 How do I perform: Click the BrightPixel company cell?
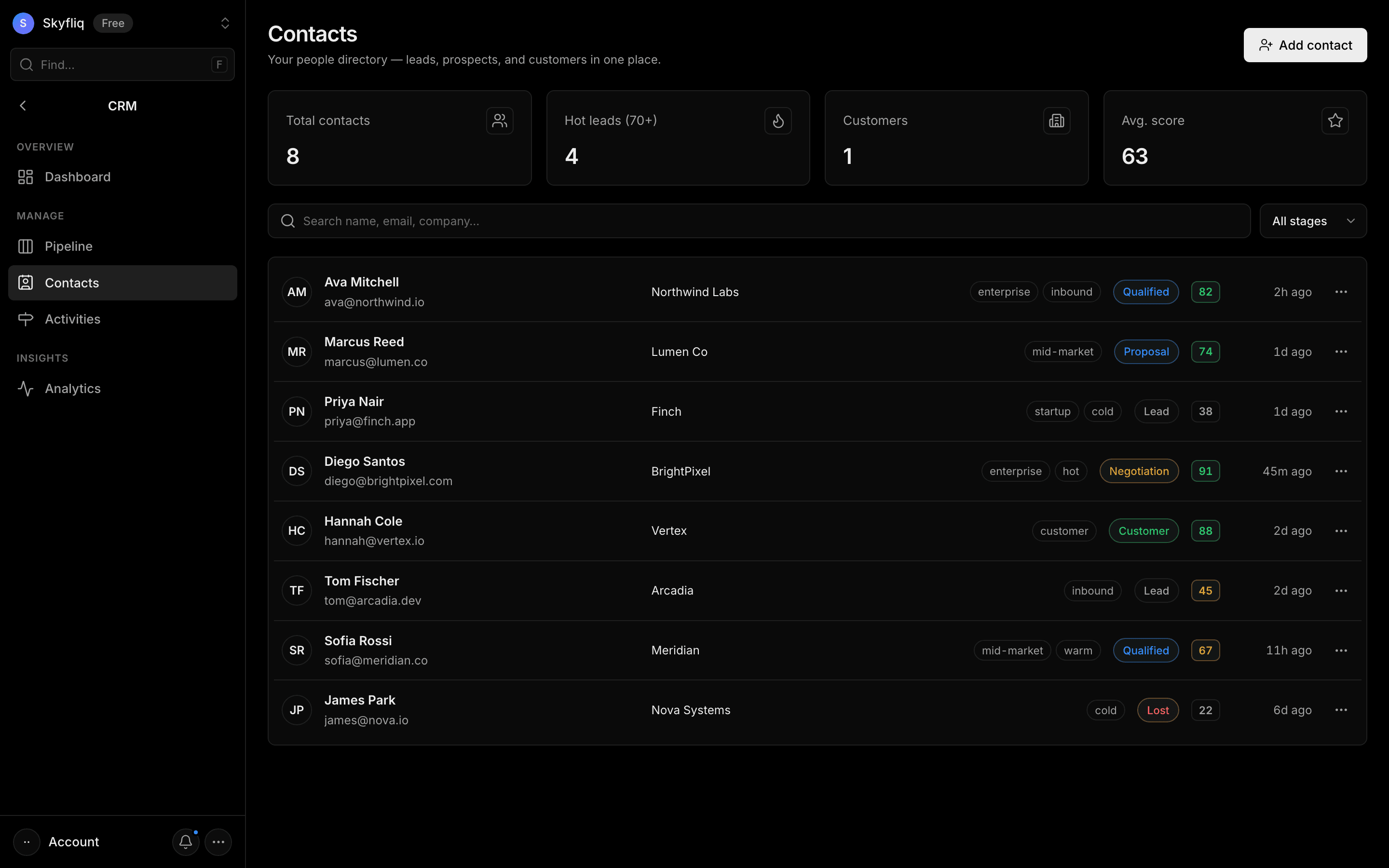tap(681, 471)
